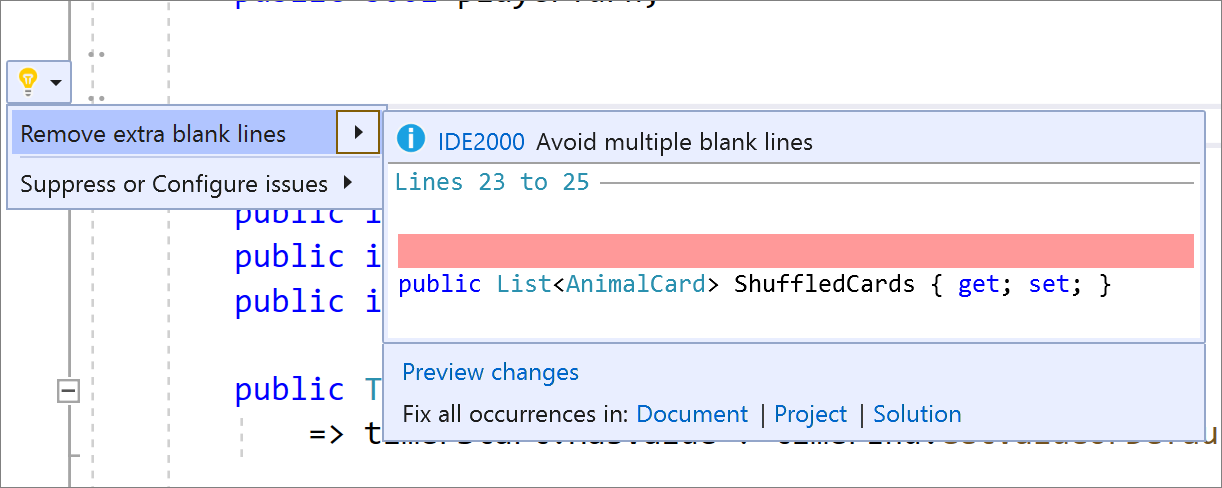Expand the Remove extra blank lines submenu arrow

tap(358, 133)
